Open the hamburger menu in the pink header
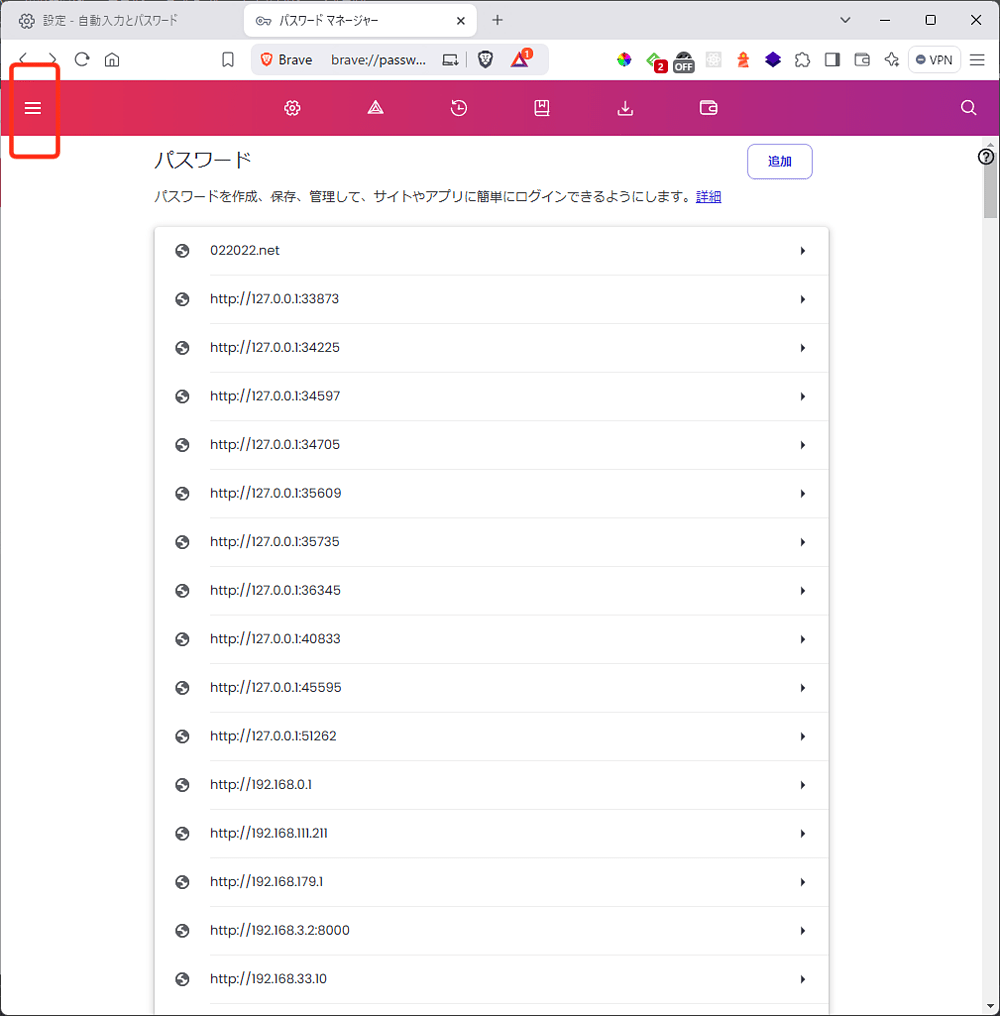The image size is (1000, 1016). pos(33,108)
